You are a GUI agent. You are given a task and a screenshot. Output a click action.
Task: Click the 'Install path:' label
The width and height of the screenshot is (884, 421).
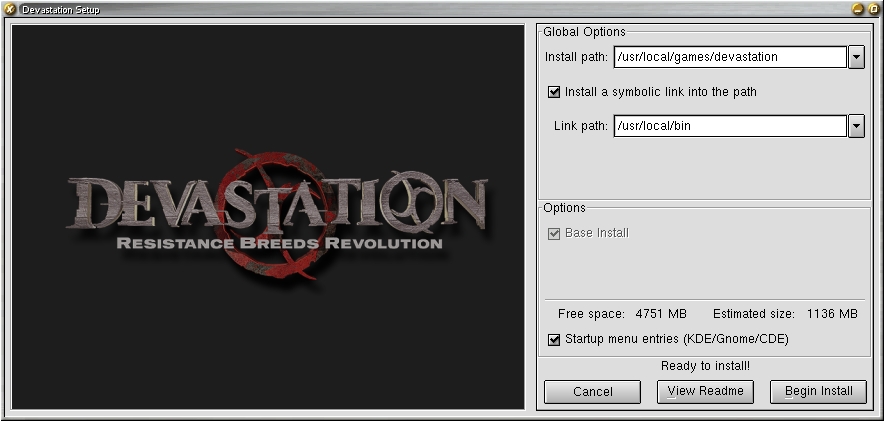coord(576,57)
